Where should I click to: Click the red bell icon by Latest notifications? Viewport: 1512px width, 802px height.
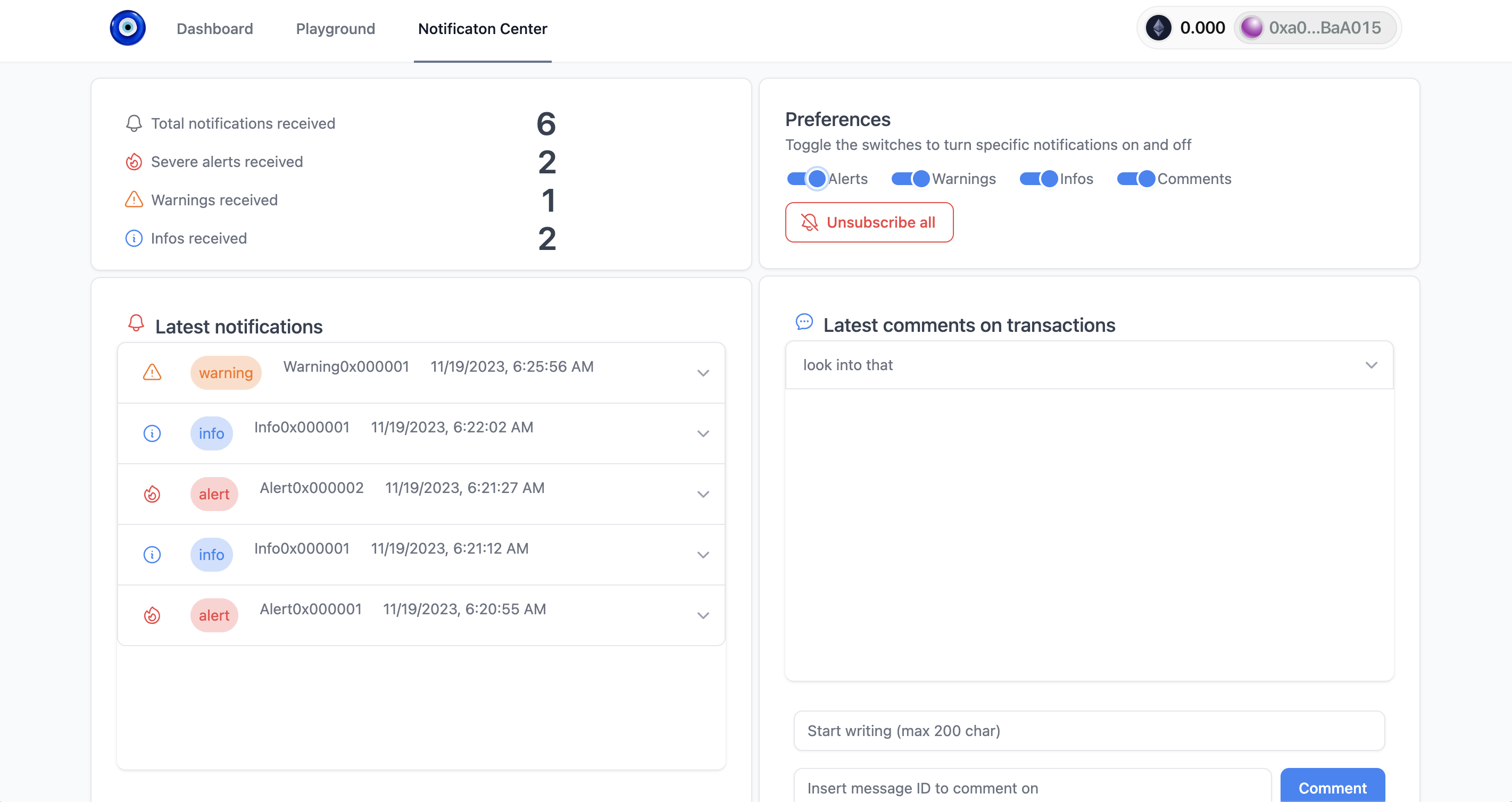136,323
